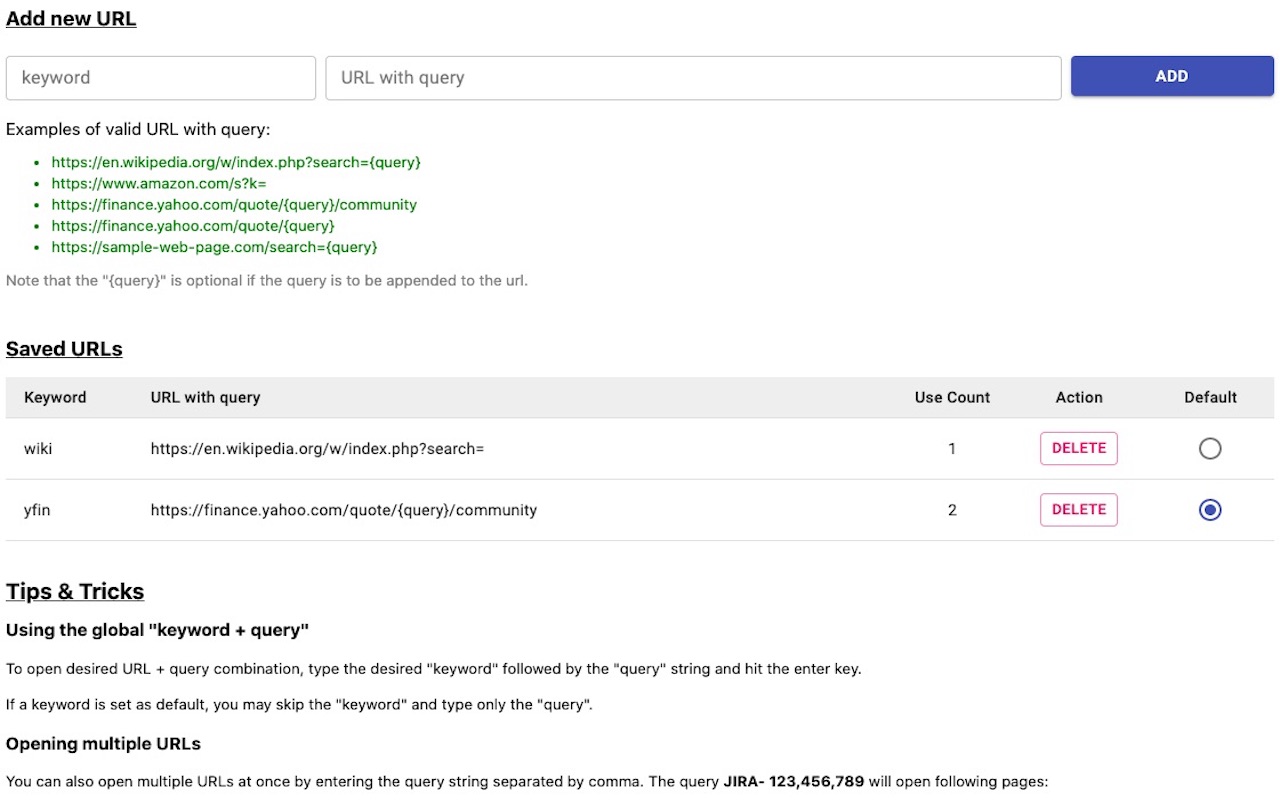Delete the wiki keyword entry

[1078, 448]
